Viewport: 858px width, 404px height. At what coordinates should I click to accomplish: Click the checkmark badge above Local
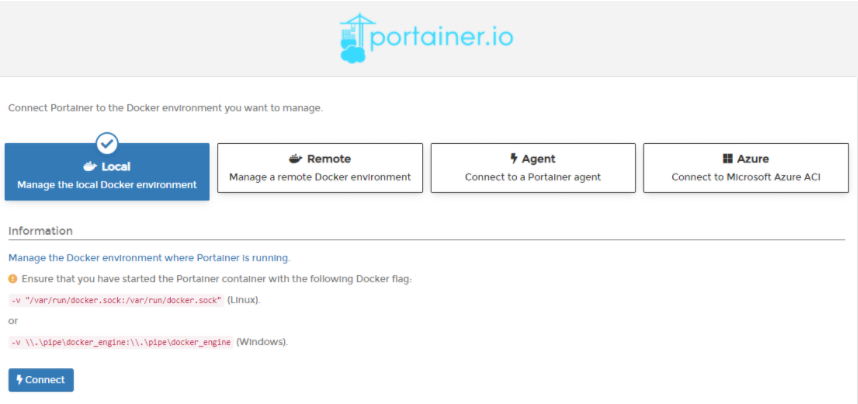click(107, 143)
